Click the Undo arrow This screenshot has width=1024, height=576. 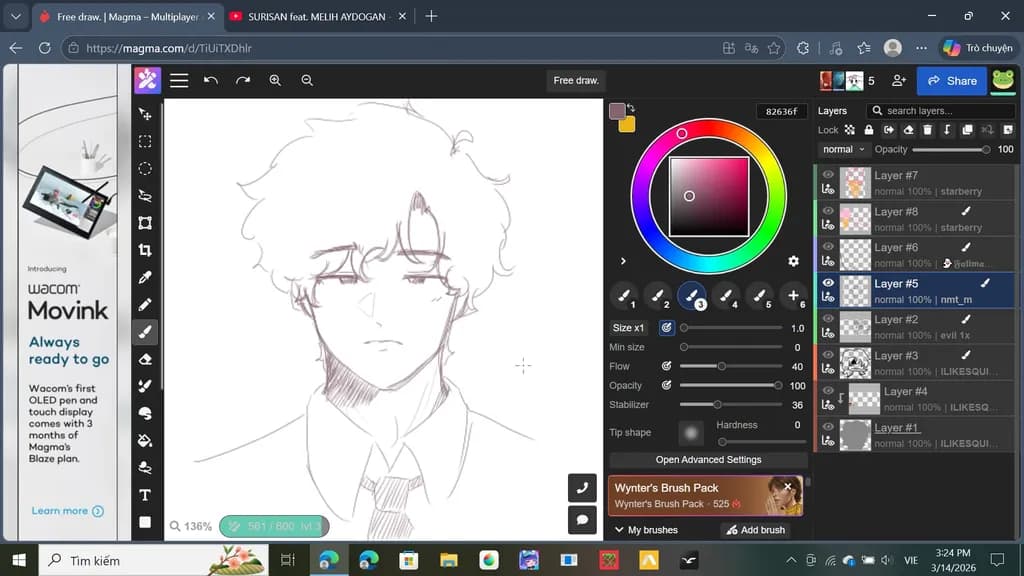(x=210, y=80)
